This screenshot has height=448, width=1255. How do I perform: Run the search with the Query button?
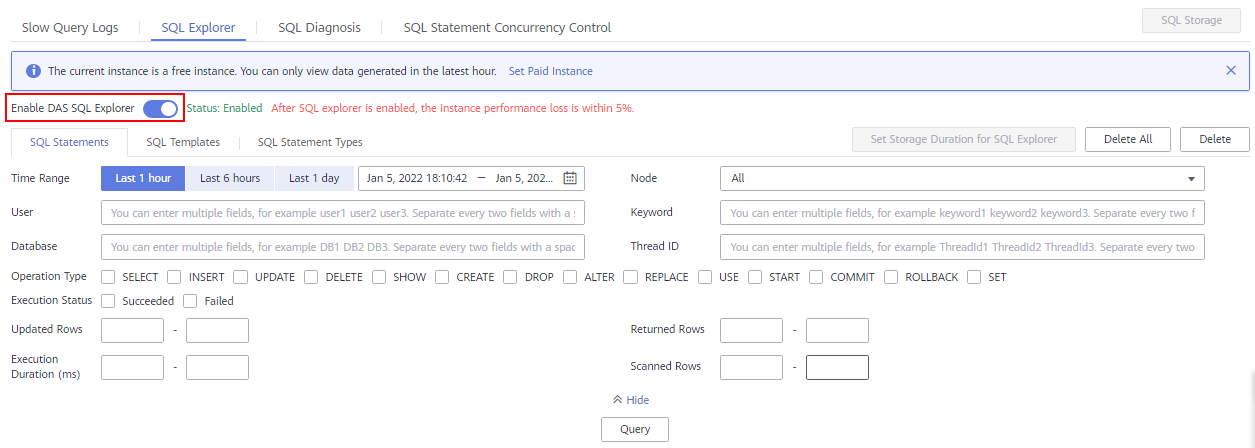(635, 429)
